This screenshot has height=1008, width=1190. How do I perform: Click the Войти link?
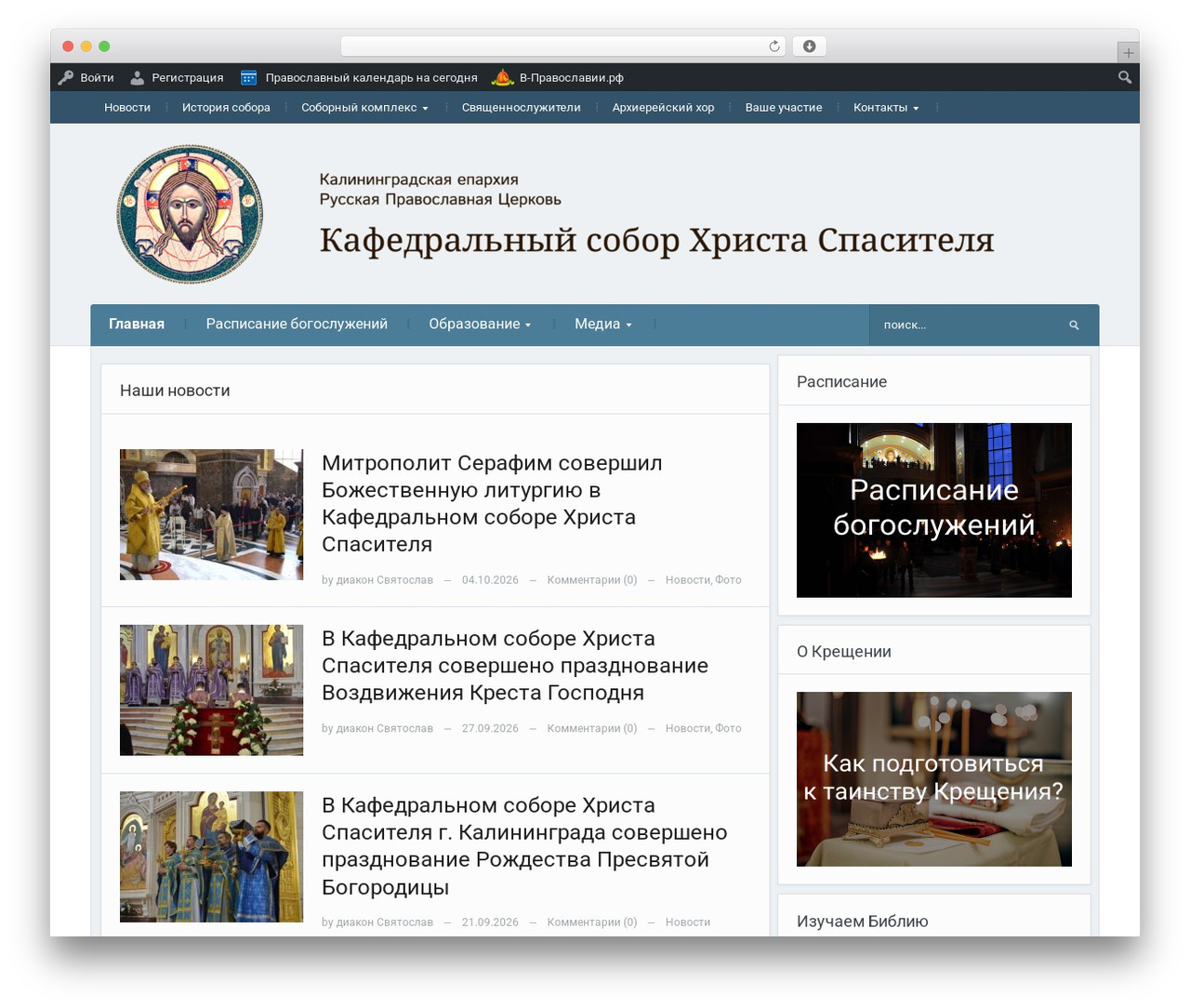point(97,78)
